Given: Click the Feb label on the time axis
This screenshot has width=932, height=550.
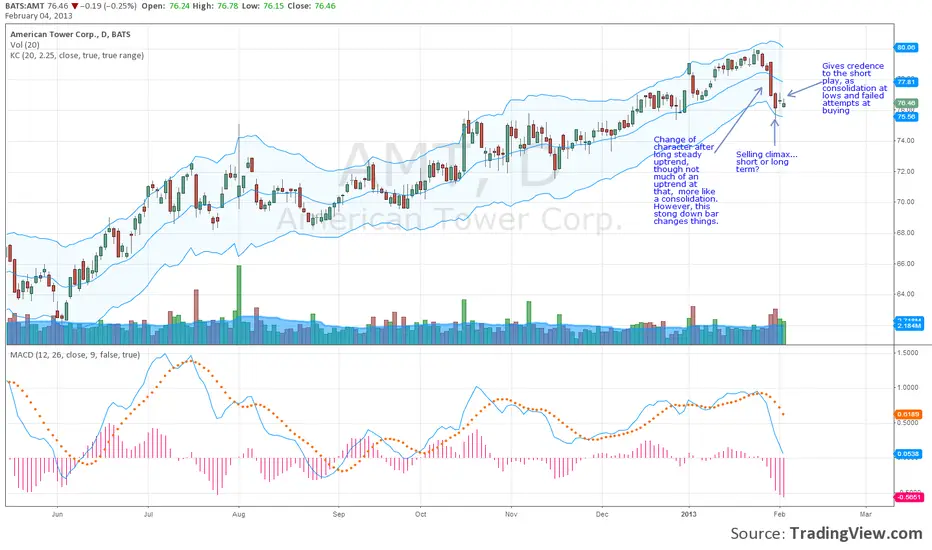Looking at the screenshot, I should click(x=779, y=514).
